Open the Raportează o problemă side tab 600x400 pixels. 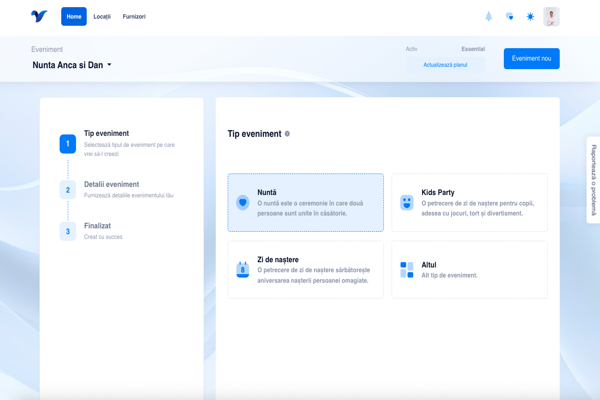tap(593, 180)
